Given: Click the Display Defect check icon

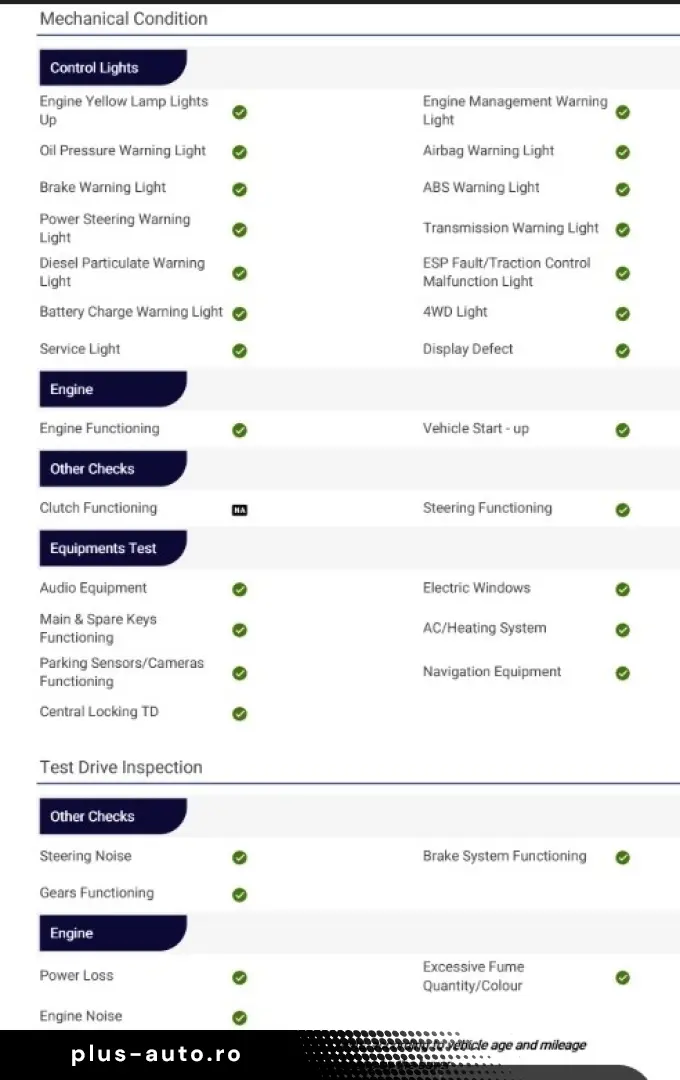Looking at the screenshot, I should 623,350.
